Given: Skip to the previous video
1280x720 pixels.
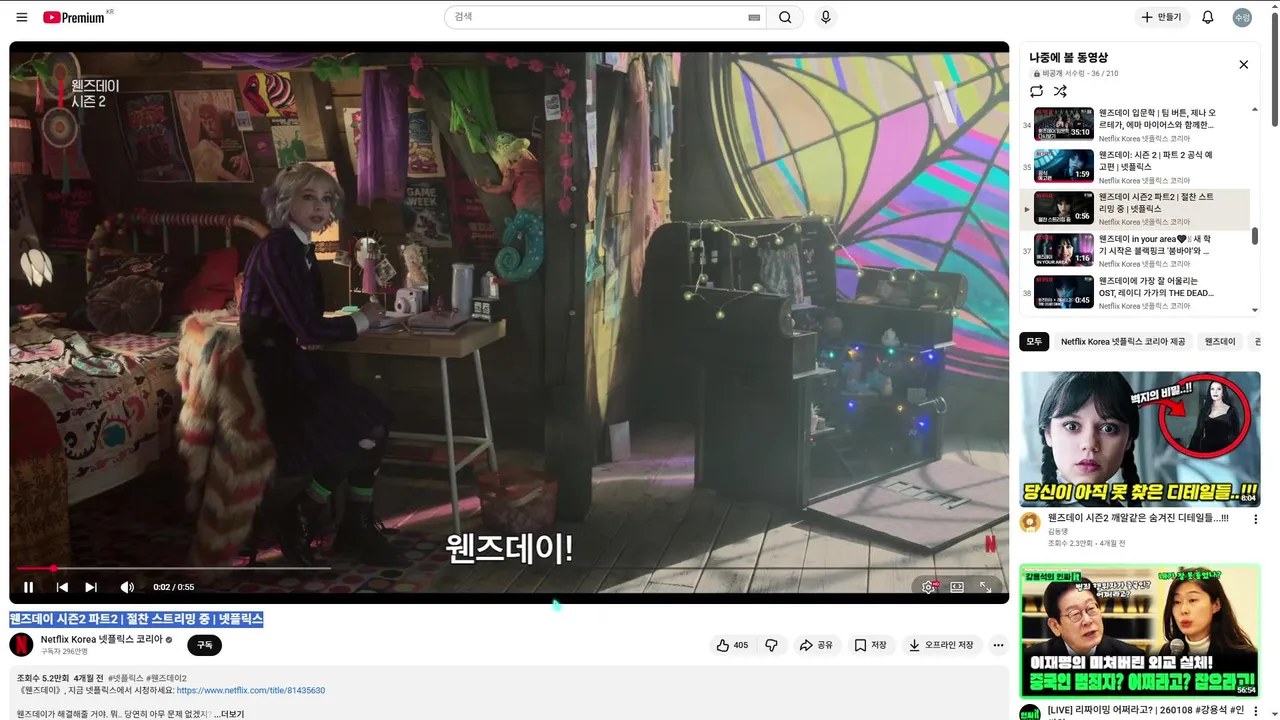Looking at the screenshot, I should pyautogui.click(x=62, y=587).
